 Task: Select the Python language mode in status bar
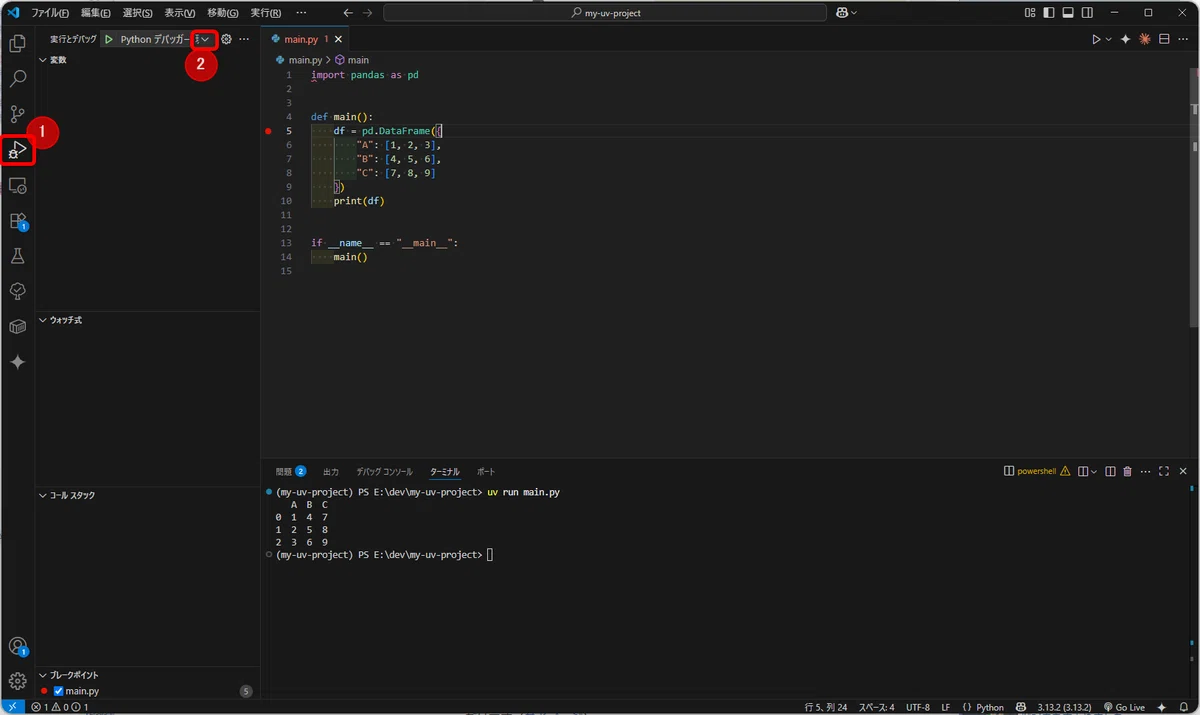click(983, 707)
